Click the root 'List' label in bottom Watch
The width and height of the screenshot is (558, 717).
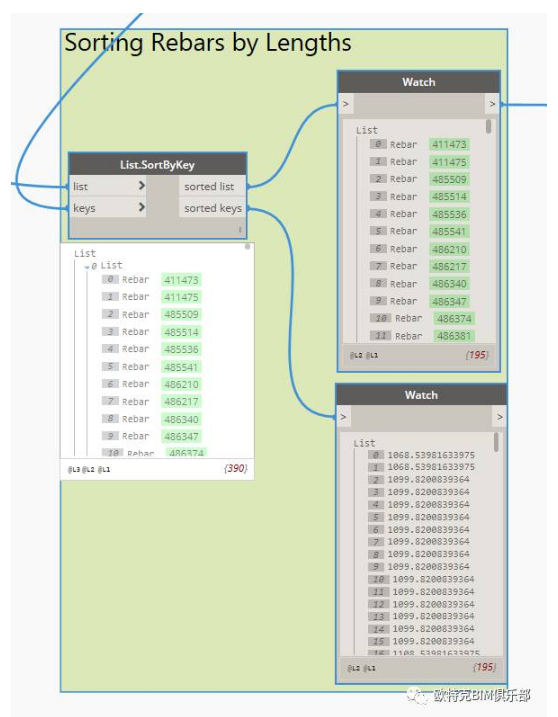coord(364,443)
